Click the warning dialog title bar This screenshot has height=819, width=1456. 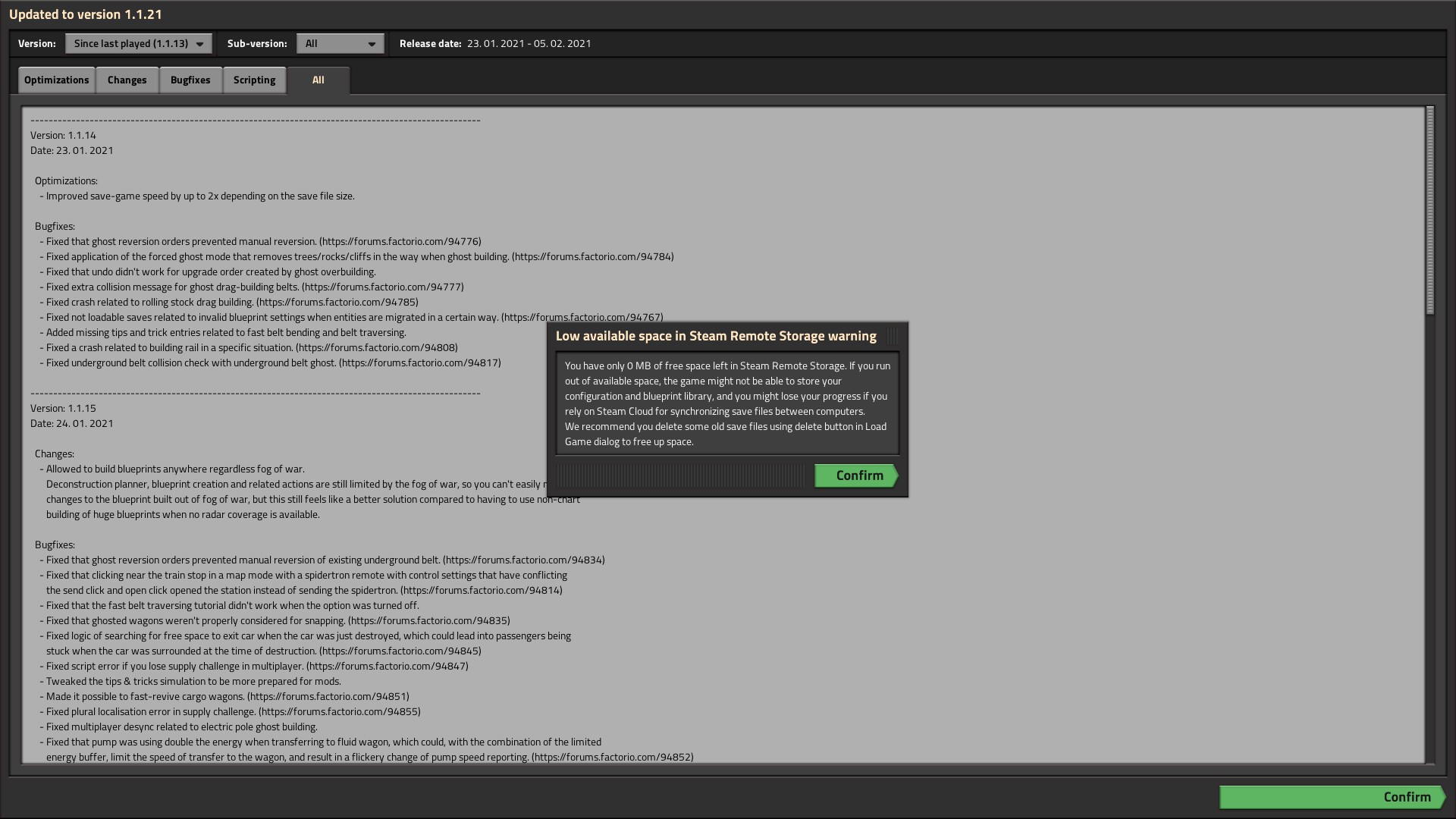715,336
